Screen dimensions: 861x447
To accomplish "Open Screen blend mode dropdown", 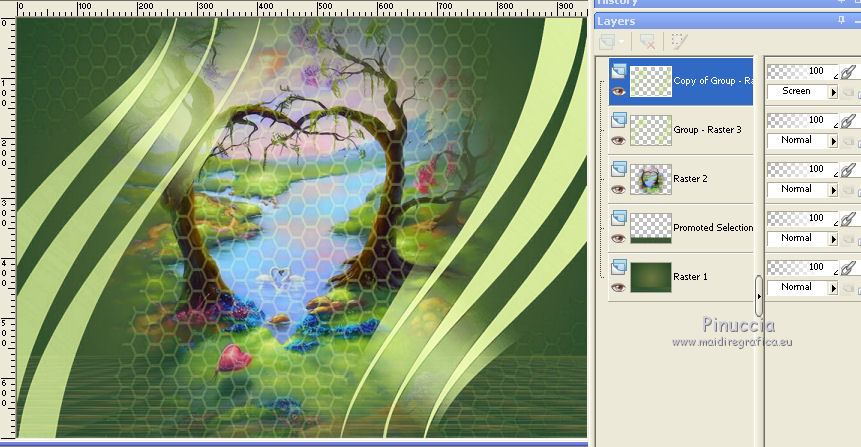I will coord(833,92).
